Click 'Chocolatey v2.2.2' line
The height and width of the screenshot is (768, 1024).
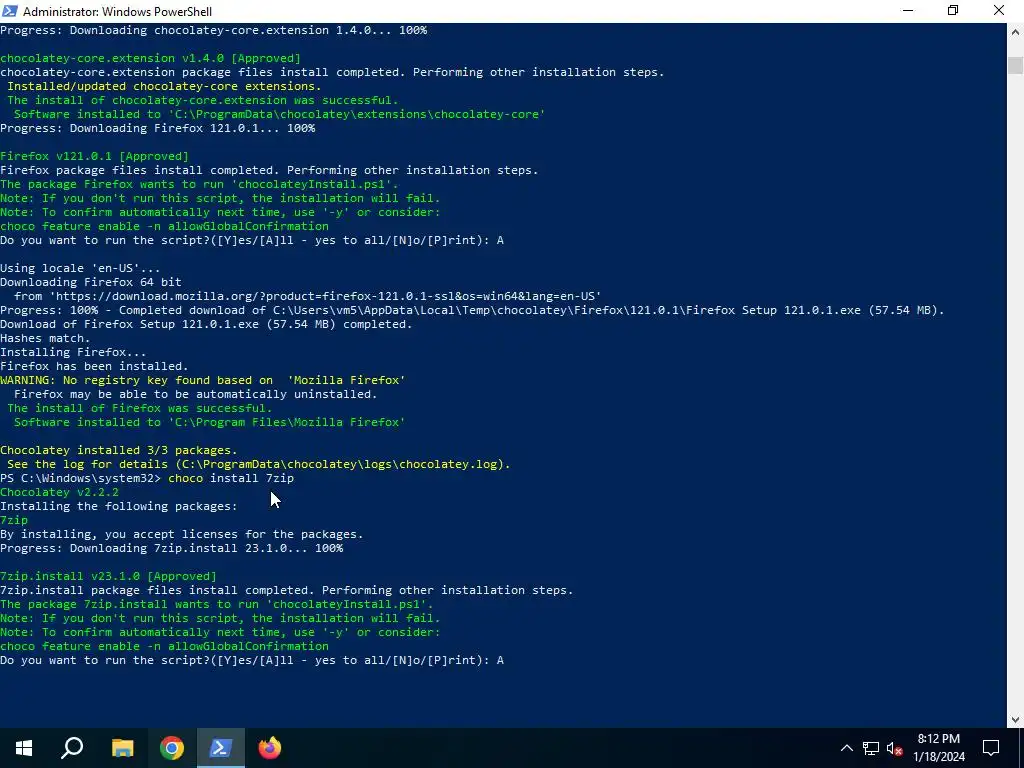(59, 492)
